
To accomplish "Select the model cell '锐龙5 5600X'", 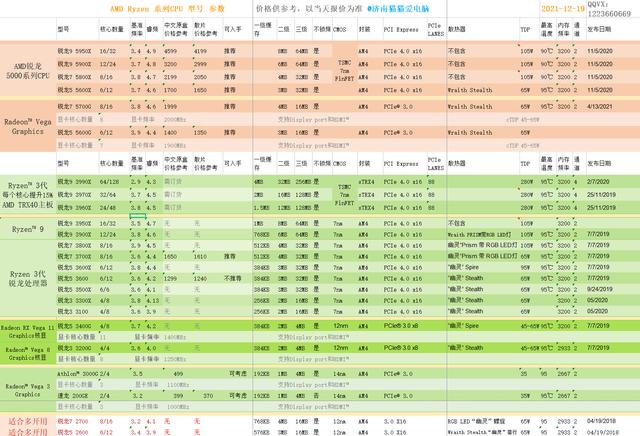I will (74, 90).
